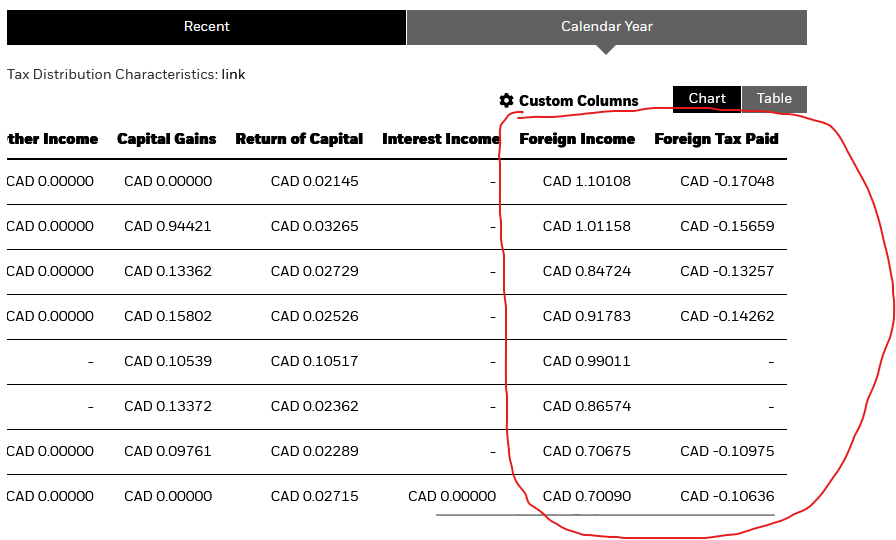Viewport: 896px width, 540px height.
Task: Select Foreign Income value CAD 0.91783
Action: (x=587, y=317)
